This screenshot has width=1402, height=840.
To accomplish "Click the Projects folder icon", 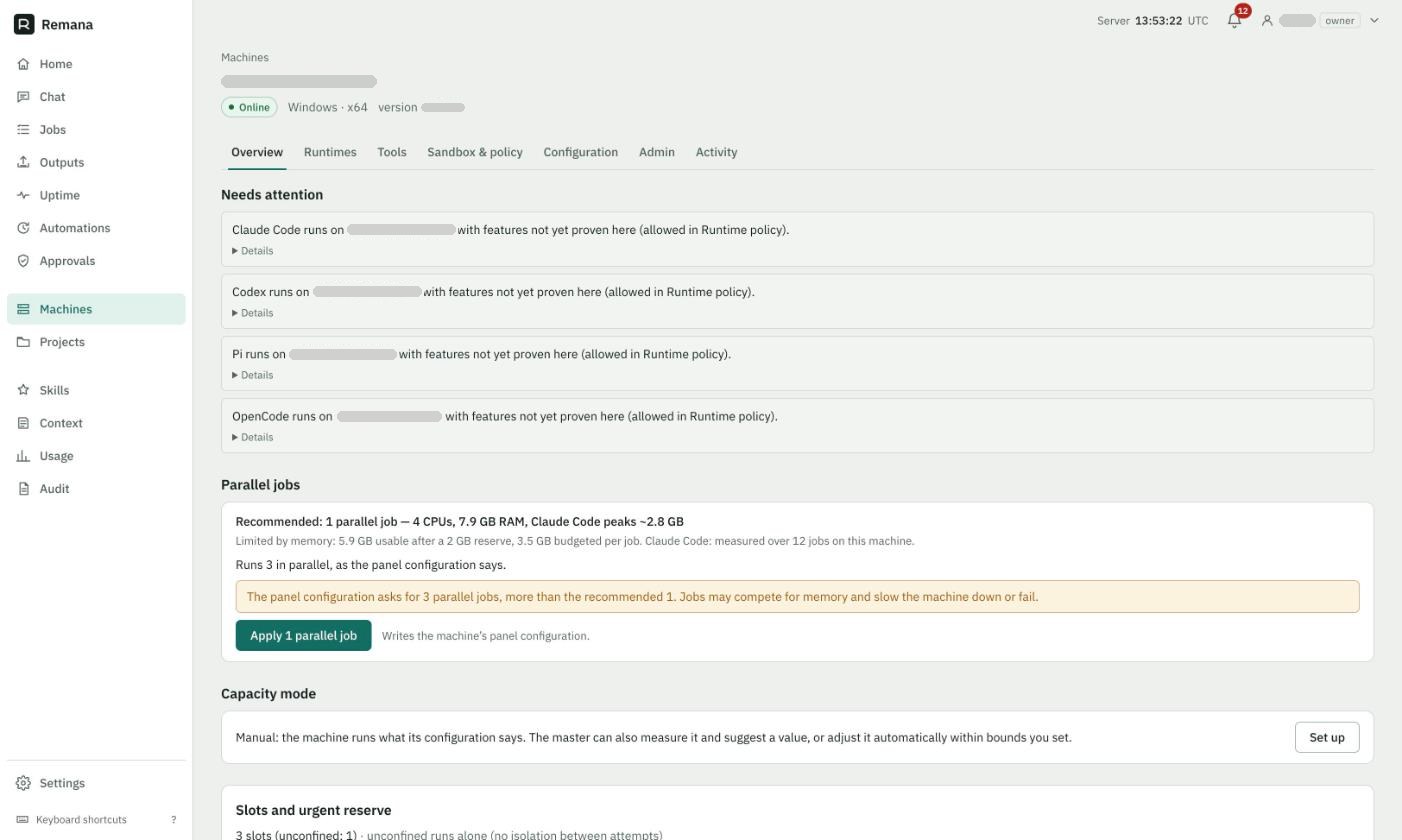I will [x=23, y=342].
